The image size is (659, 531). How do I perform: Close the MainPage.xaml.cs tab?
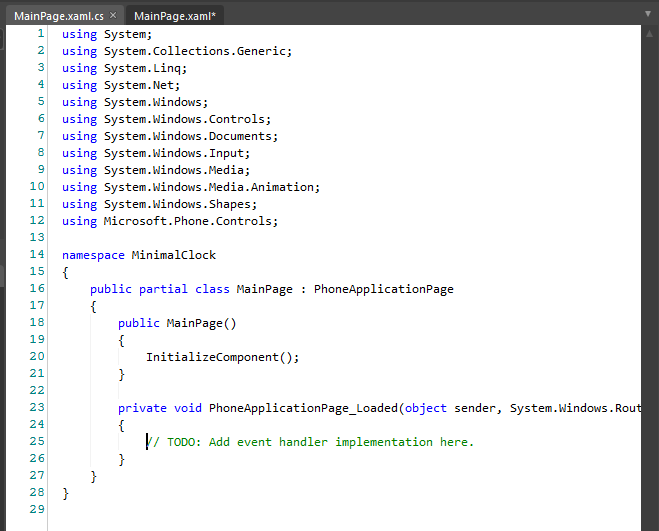pyautogui.click(x=112, y=16)
